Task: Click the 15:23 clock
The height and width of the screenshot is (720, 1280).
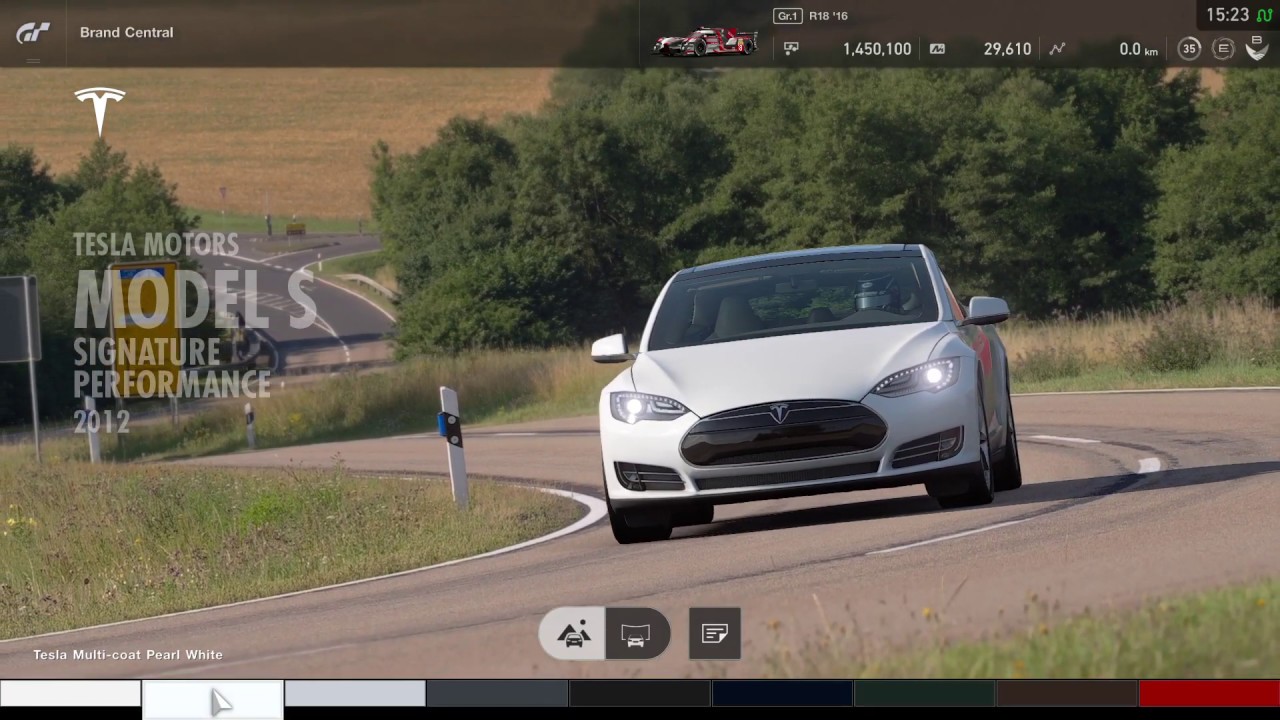Action: click(x=1227, y=15)
